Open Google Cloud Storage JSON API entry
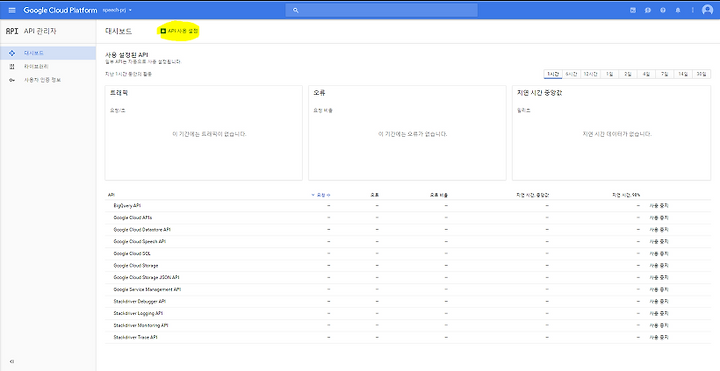The height and width of the screenshot is (371, 720). (146, 277)
